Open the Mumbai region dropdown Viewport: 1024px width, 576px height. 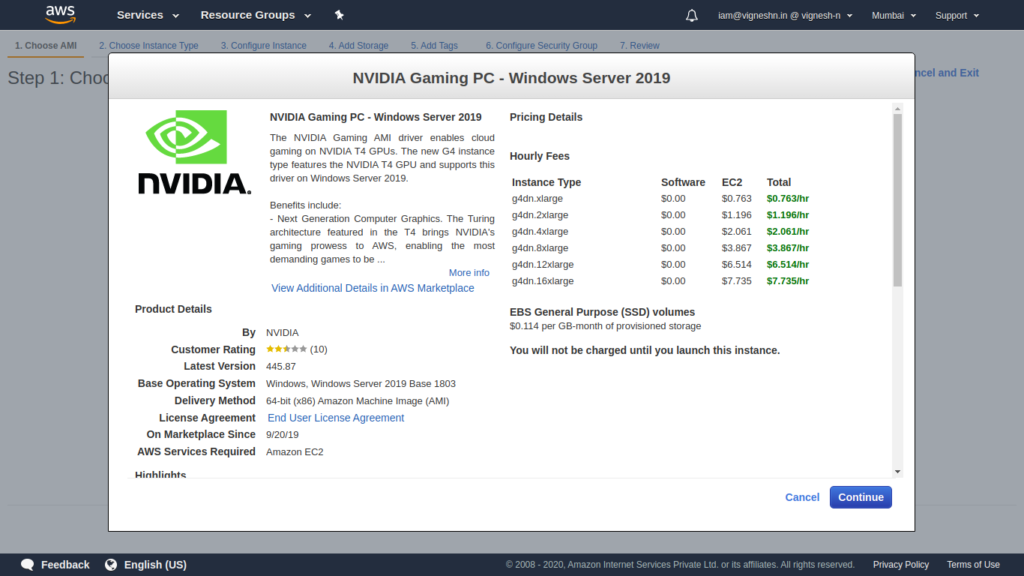pos(893,15)
